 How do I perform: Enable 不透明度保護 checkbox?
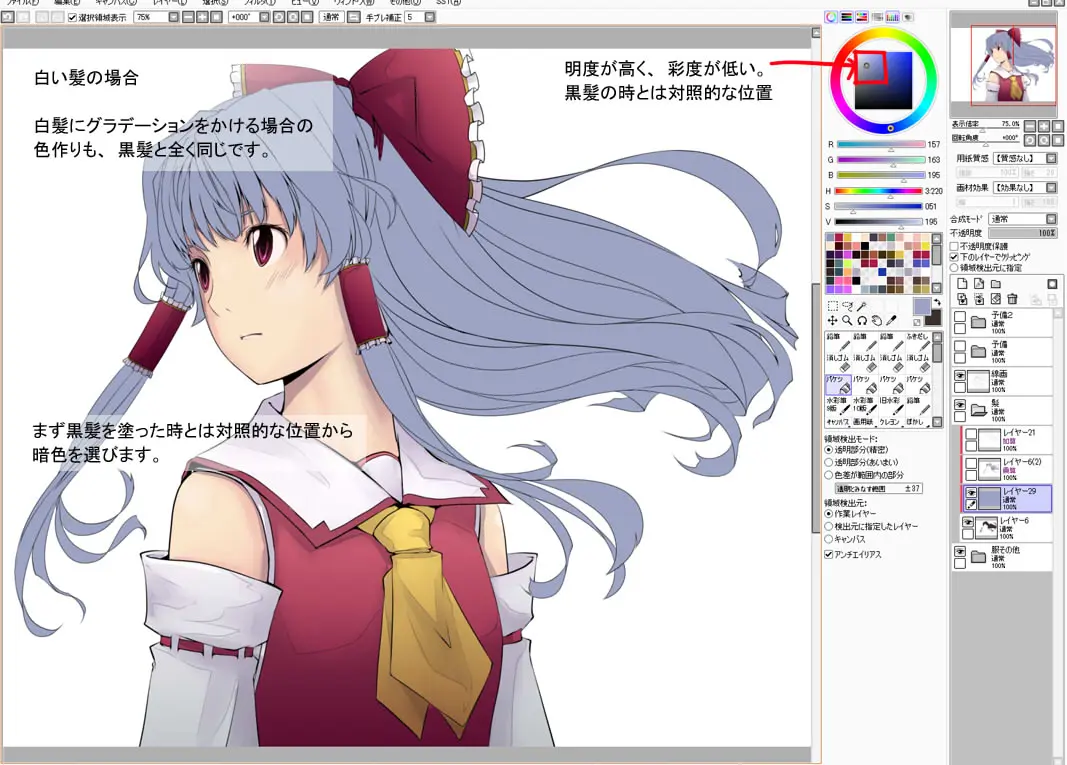955,246
